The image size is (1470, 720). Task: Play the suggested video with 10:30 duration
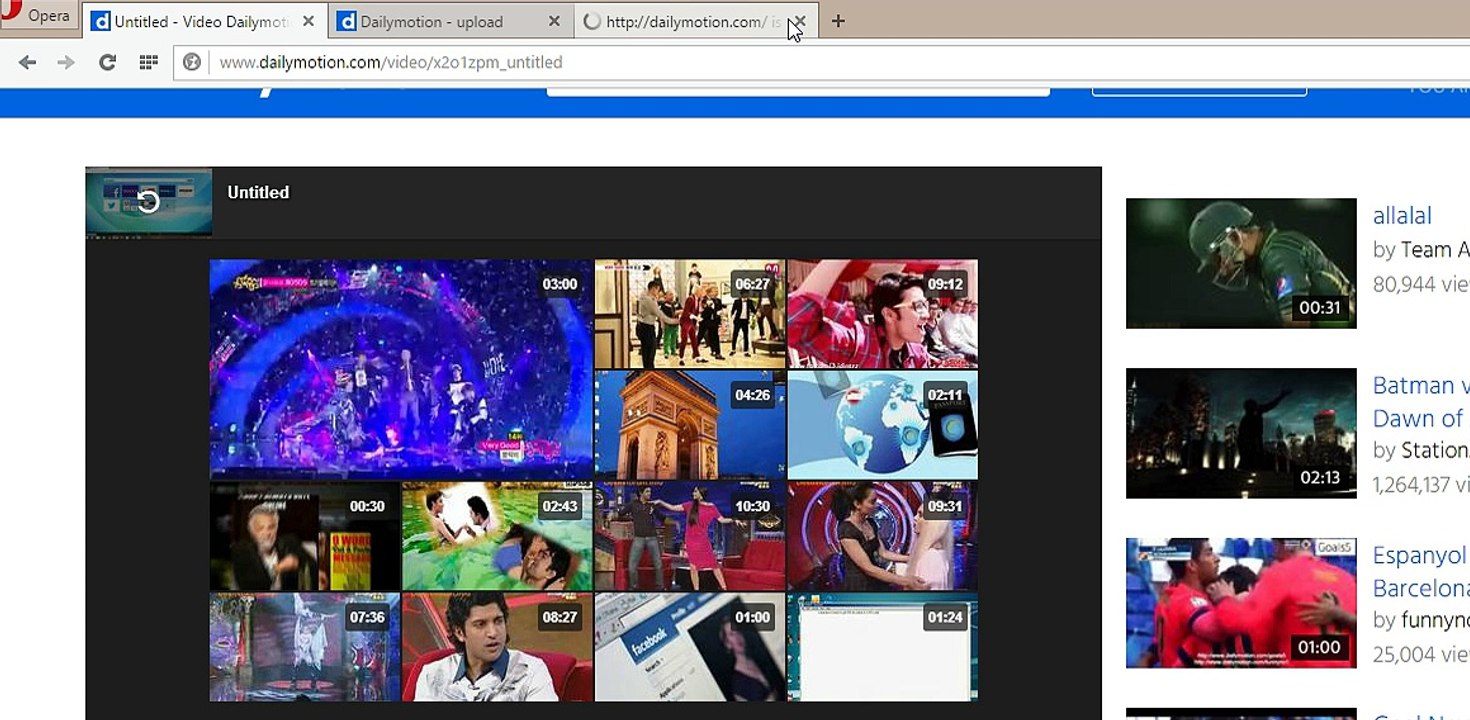(x=690, y=536)
